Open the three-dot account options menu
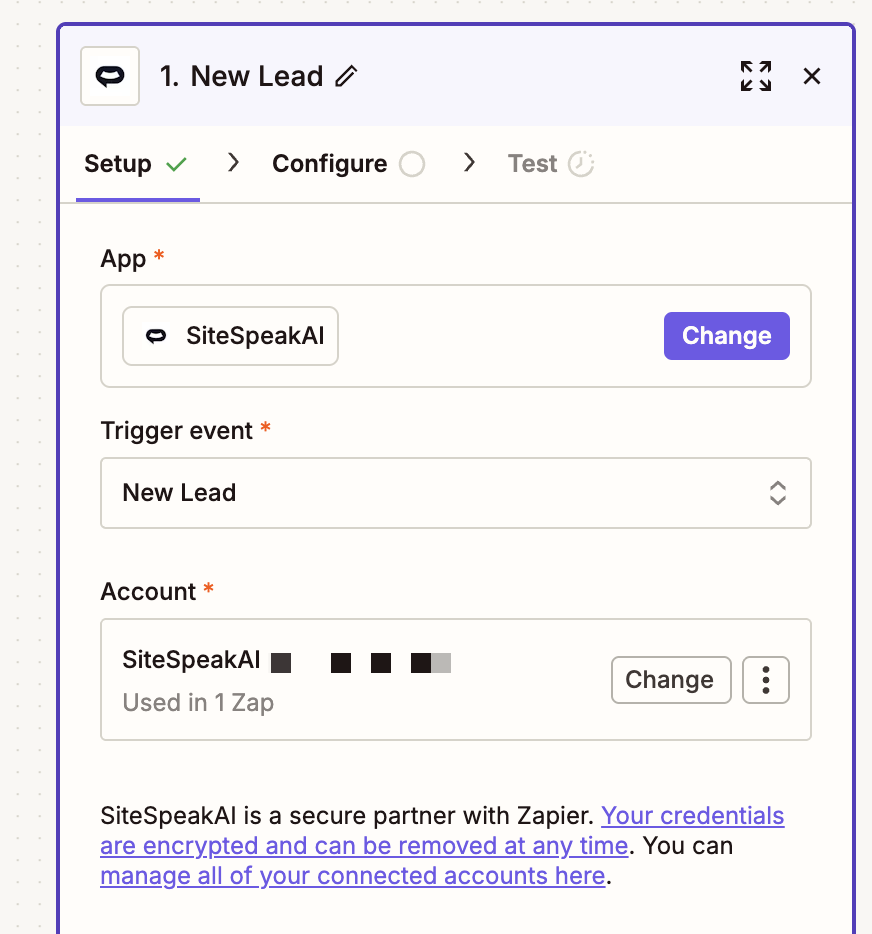The image size is (872, 934). tap(765, 679)
